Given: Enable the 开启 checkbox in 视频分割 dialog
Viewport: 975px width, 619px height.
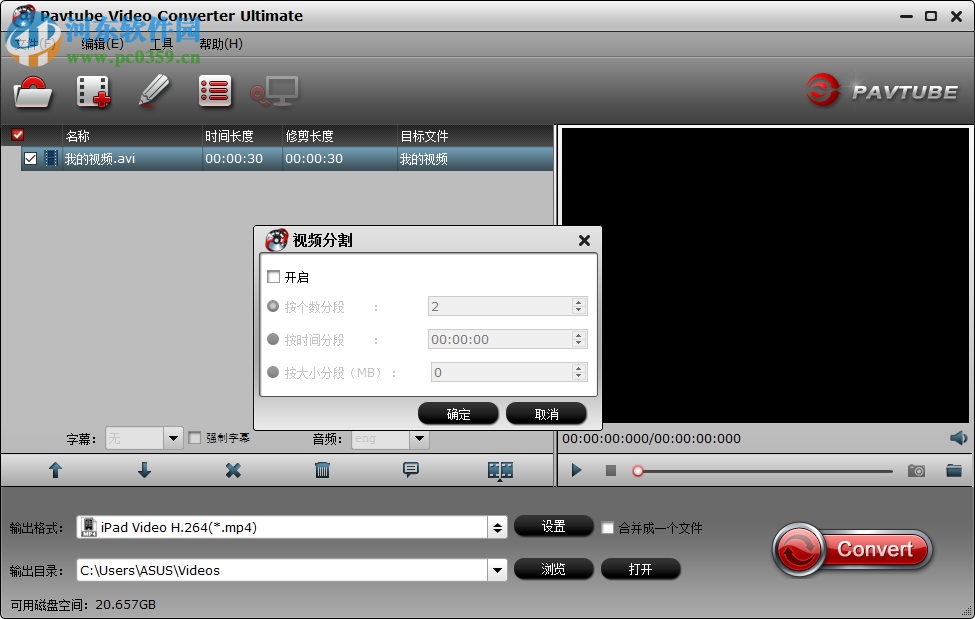Looking at the screenshot, I should 272,277.
